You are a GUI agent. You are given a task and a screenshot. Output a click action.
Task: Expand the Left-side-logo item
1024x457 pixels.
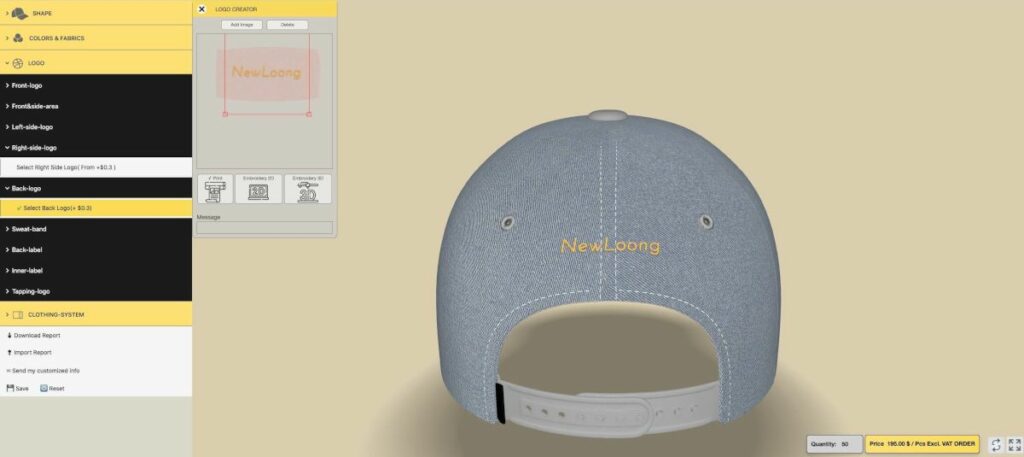[96, 127]
